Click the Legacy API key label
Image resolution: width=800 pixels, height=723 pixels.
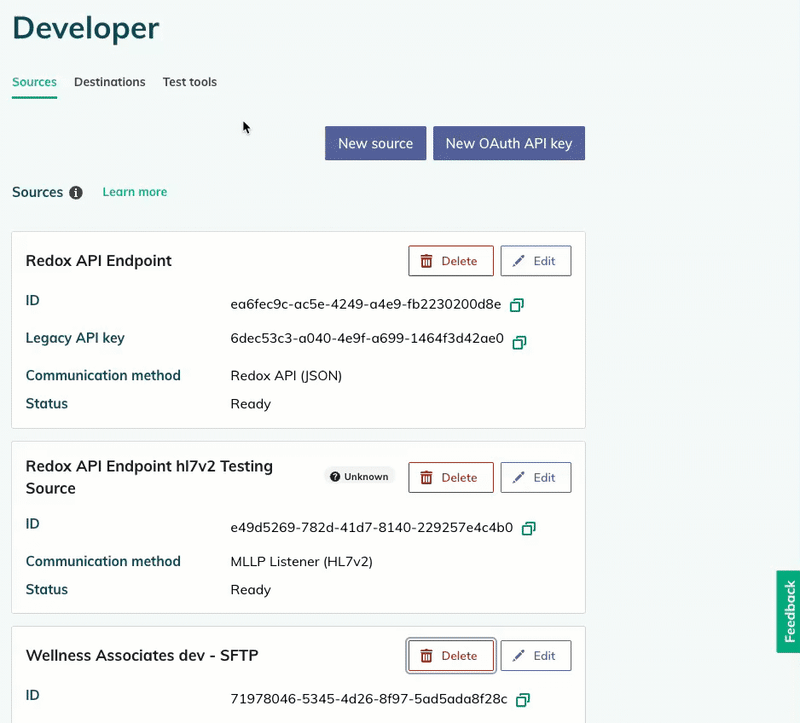point(75,338)
